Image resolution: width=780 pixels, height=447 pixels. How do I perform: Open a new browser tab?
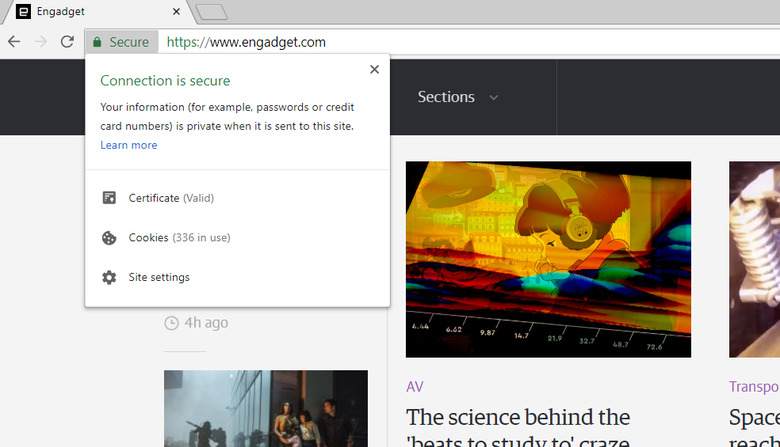(x=211, y=12)
